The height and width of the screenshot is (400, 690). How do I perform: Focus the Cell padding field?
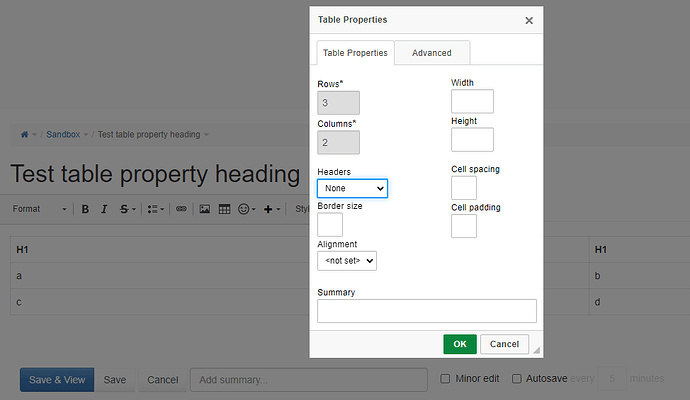464,226
